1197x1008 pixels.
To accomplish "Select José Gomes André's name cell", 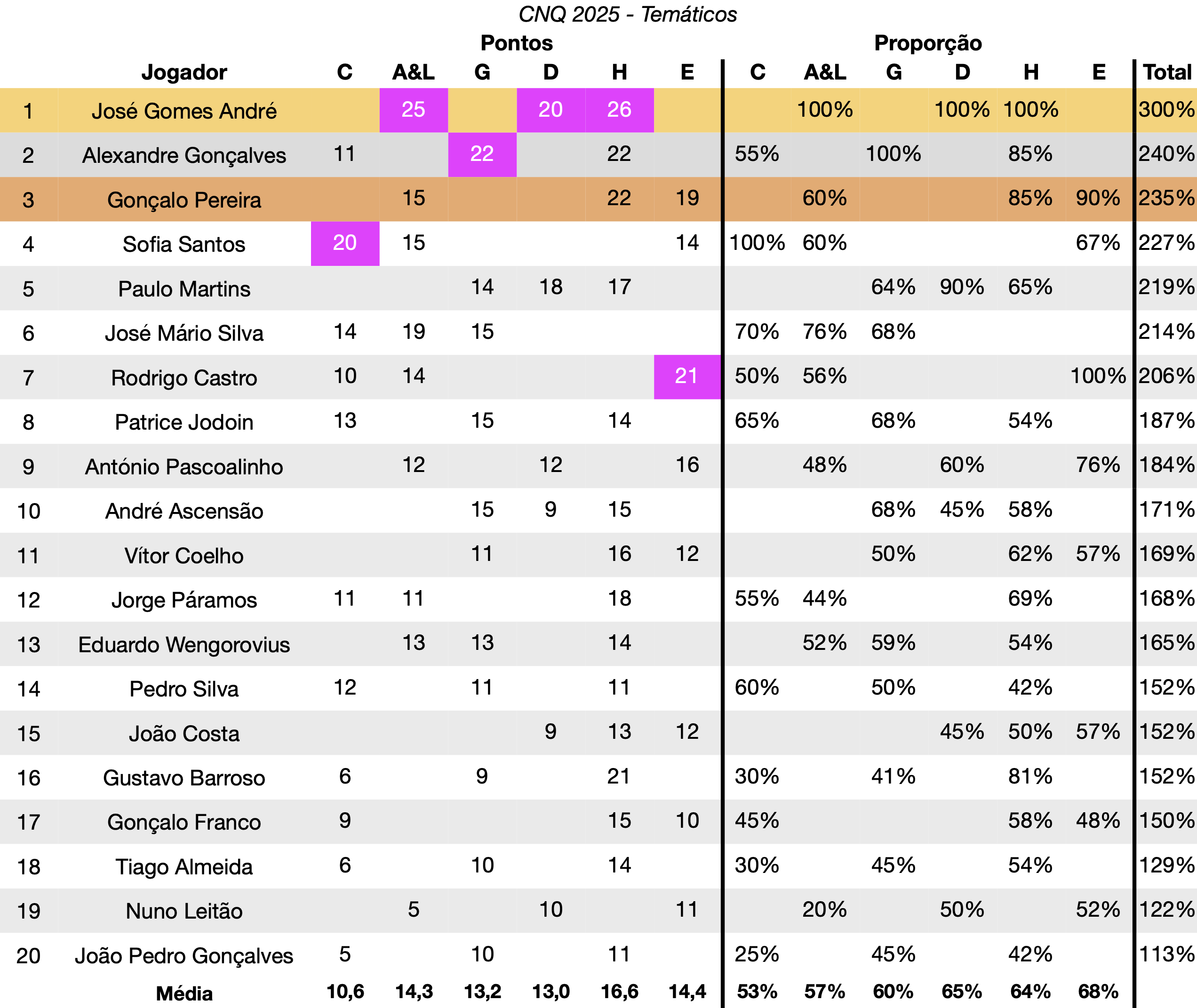I will [x=184, y=111].
